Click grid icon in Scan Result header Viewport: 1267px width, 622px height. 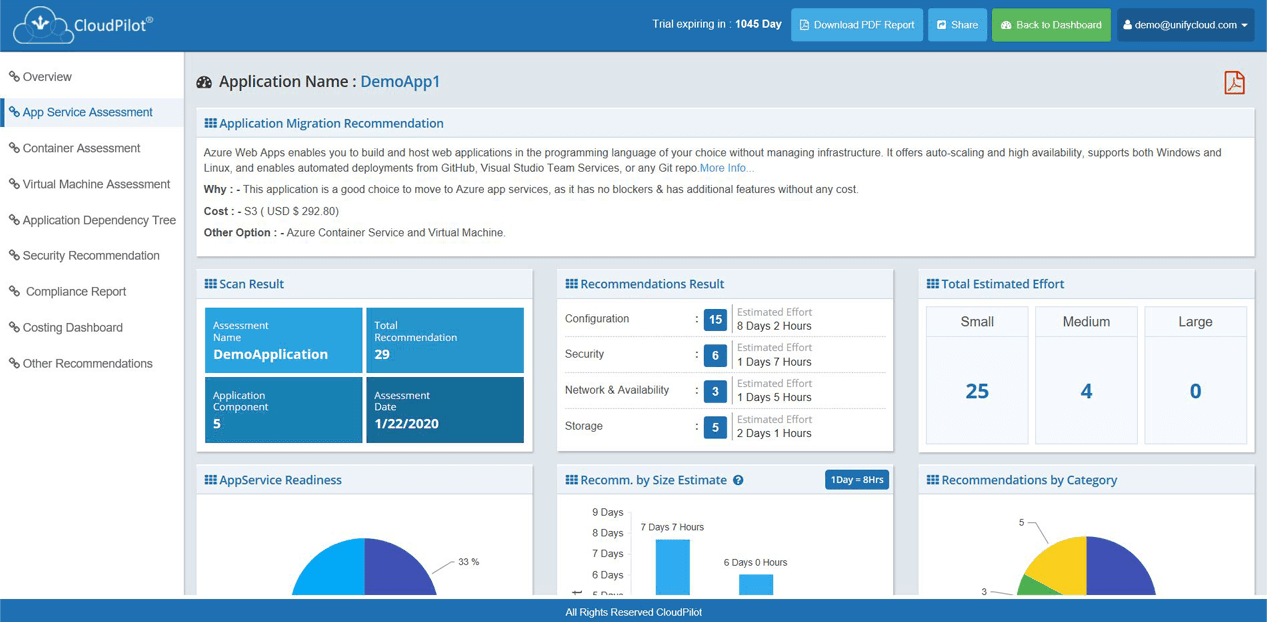210,284
